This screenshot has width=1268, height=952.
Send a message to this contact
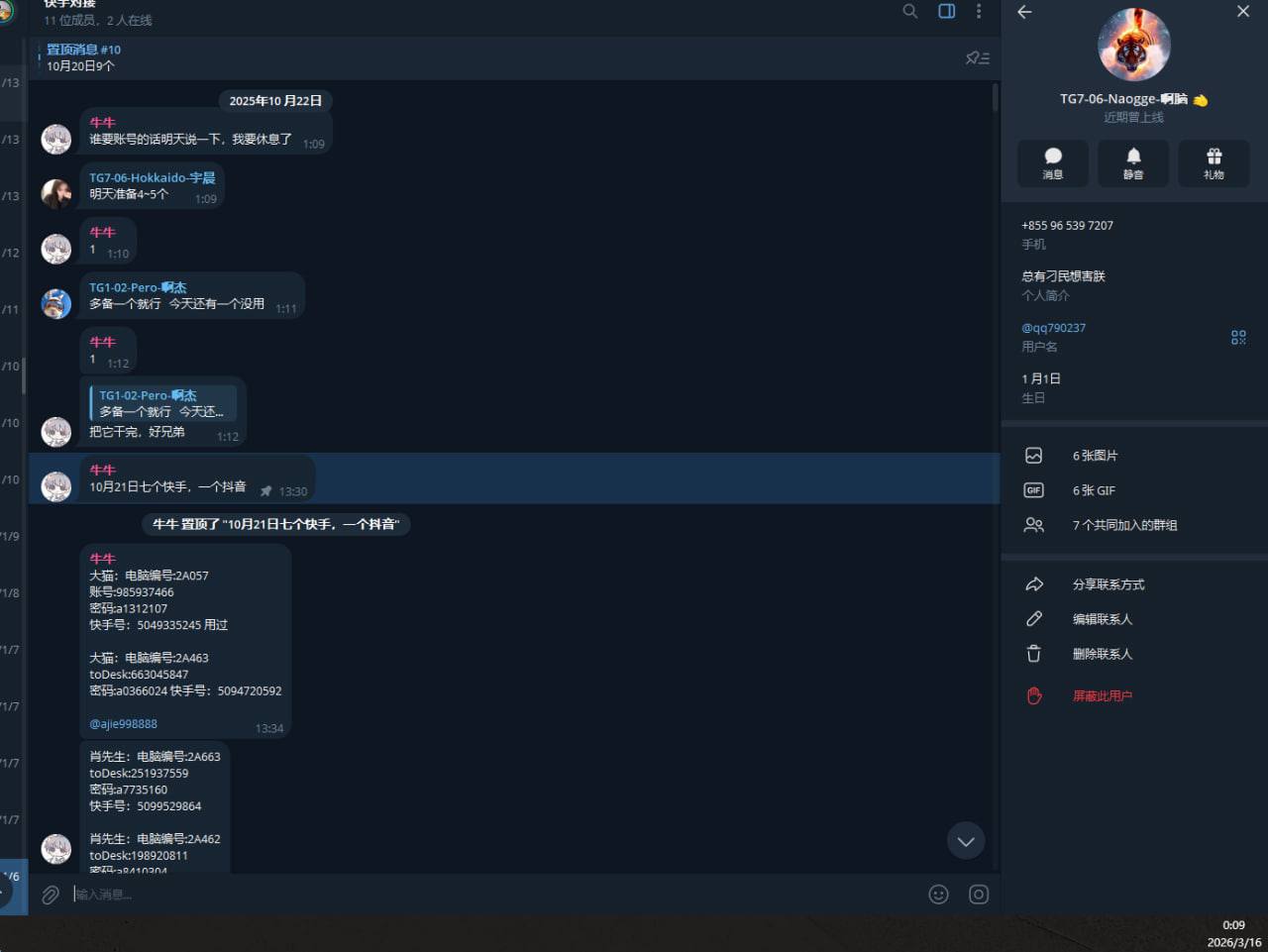(x=1053, y=163)
